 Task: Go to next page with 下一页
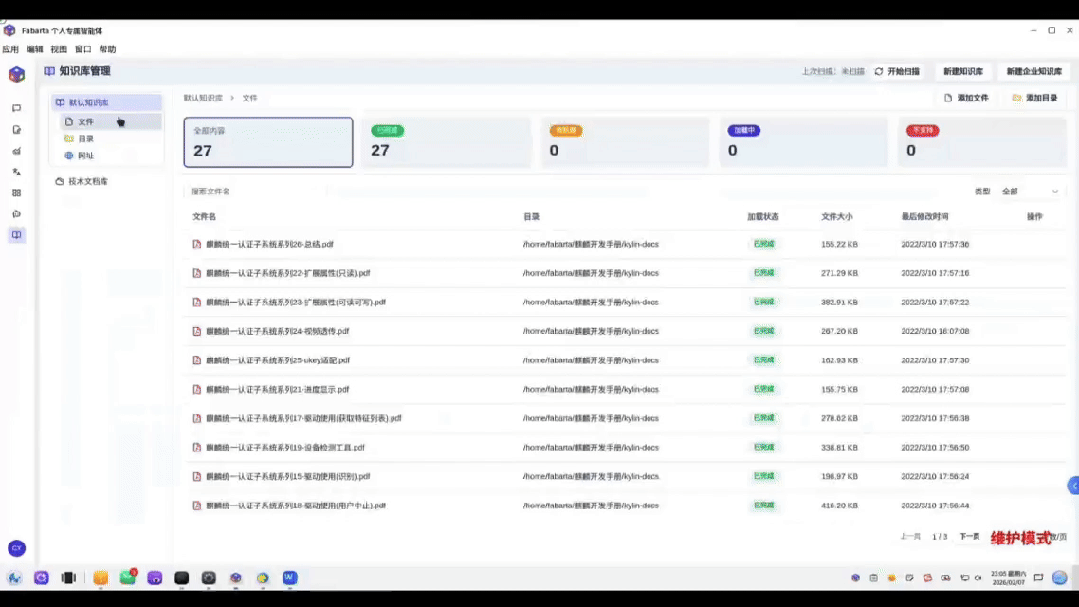[969, 537]
